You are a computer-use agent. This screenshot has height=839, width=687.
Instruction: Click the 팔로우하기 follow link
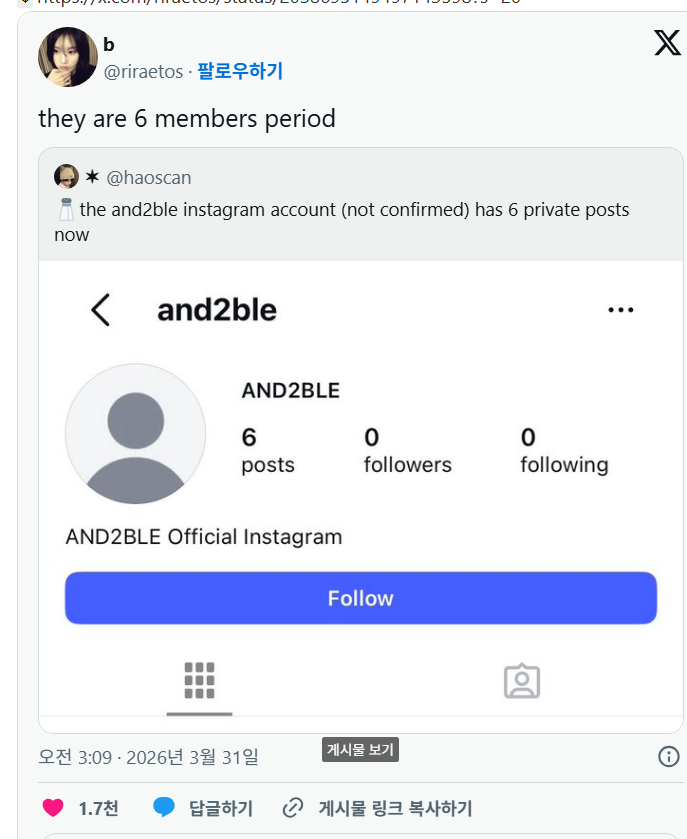pyautogui.click(x=240, y=71)
